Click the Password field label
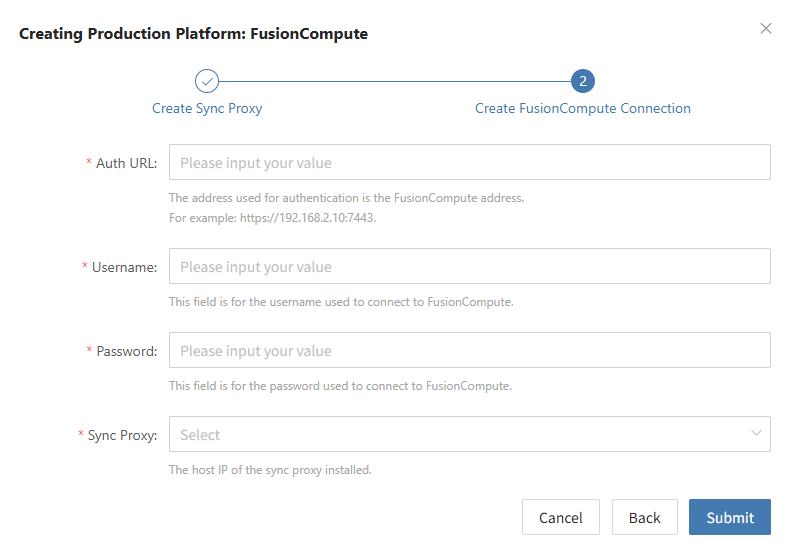The width and height of the screenshot is (792, 557). [127, 351]
